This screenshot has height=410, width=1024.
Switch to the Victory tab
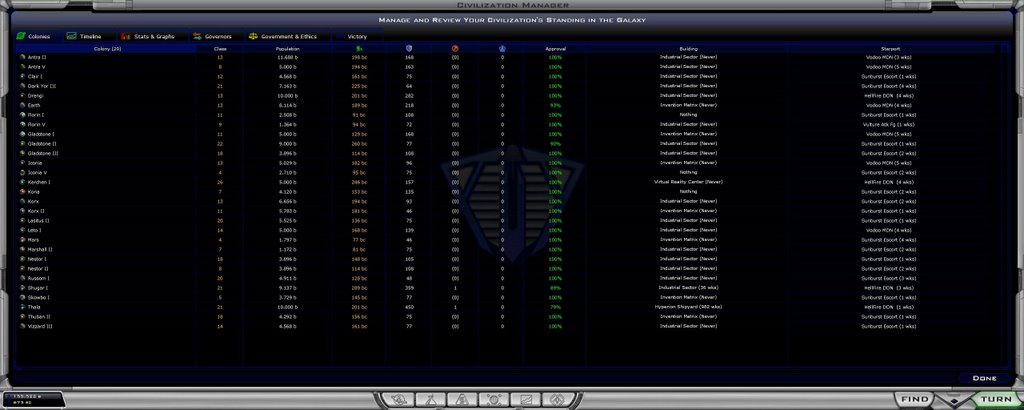[x=357, y=37]
